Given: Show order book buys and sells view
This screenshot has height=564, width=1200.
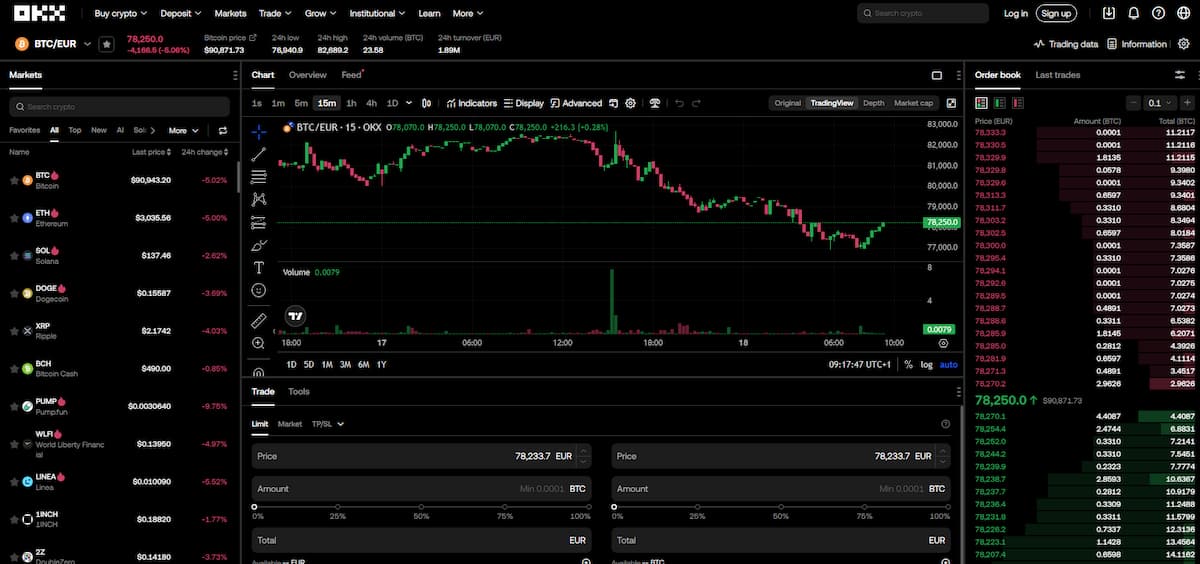Looking at the screenshot, I should pos(981,103).
